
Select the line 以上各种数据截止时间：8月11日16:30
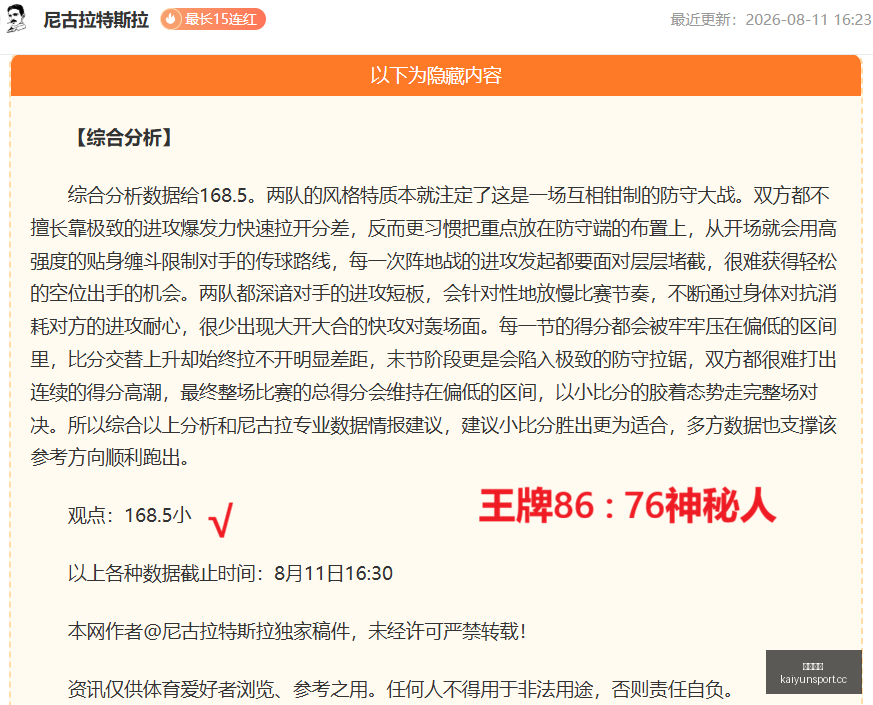point(230,574)
